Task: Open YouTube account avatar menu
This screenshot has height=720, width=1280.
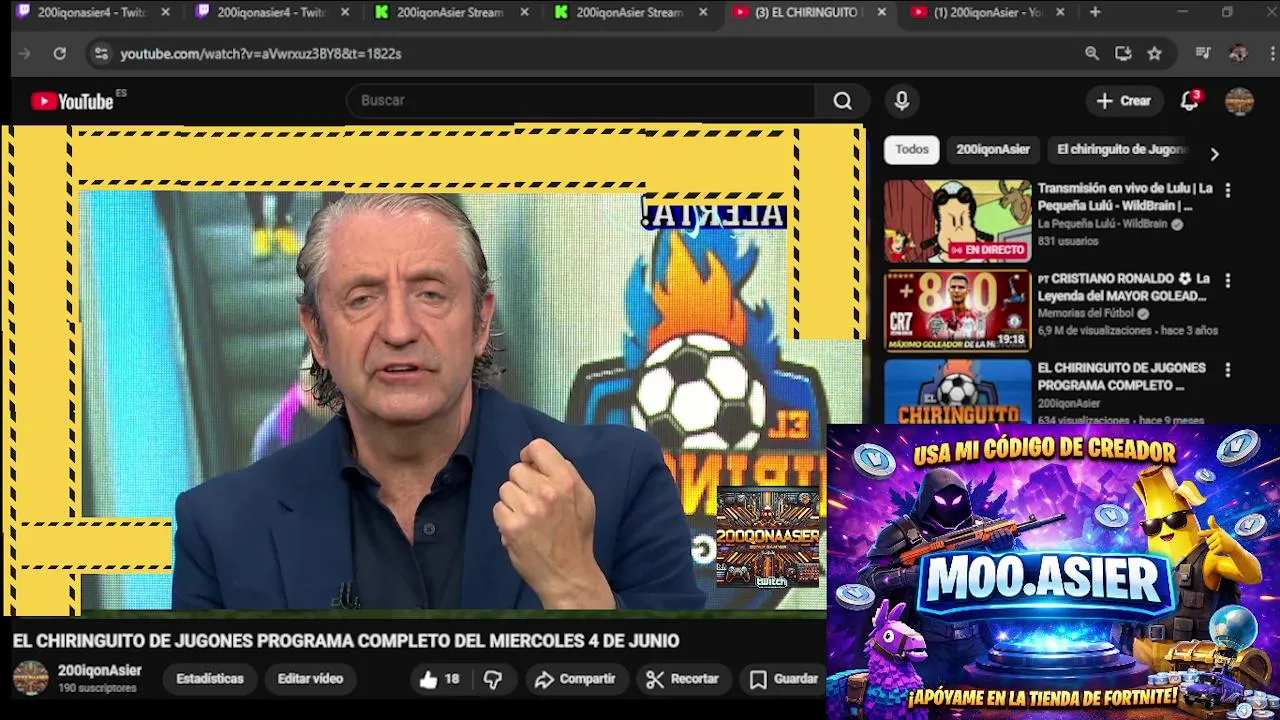Action: click(1239, 101)
